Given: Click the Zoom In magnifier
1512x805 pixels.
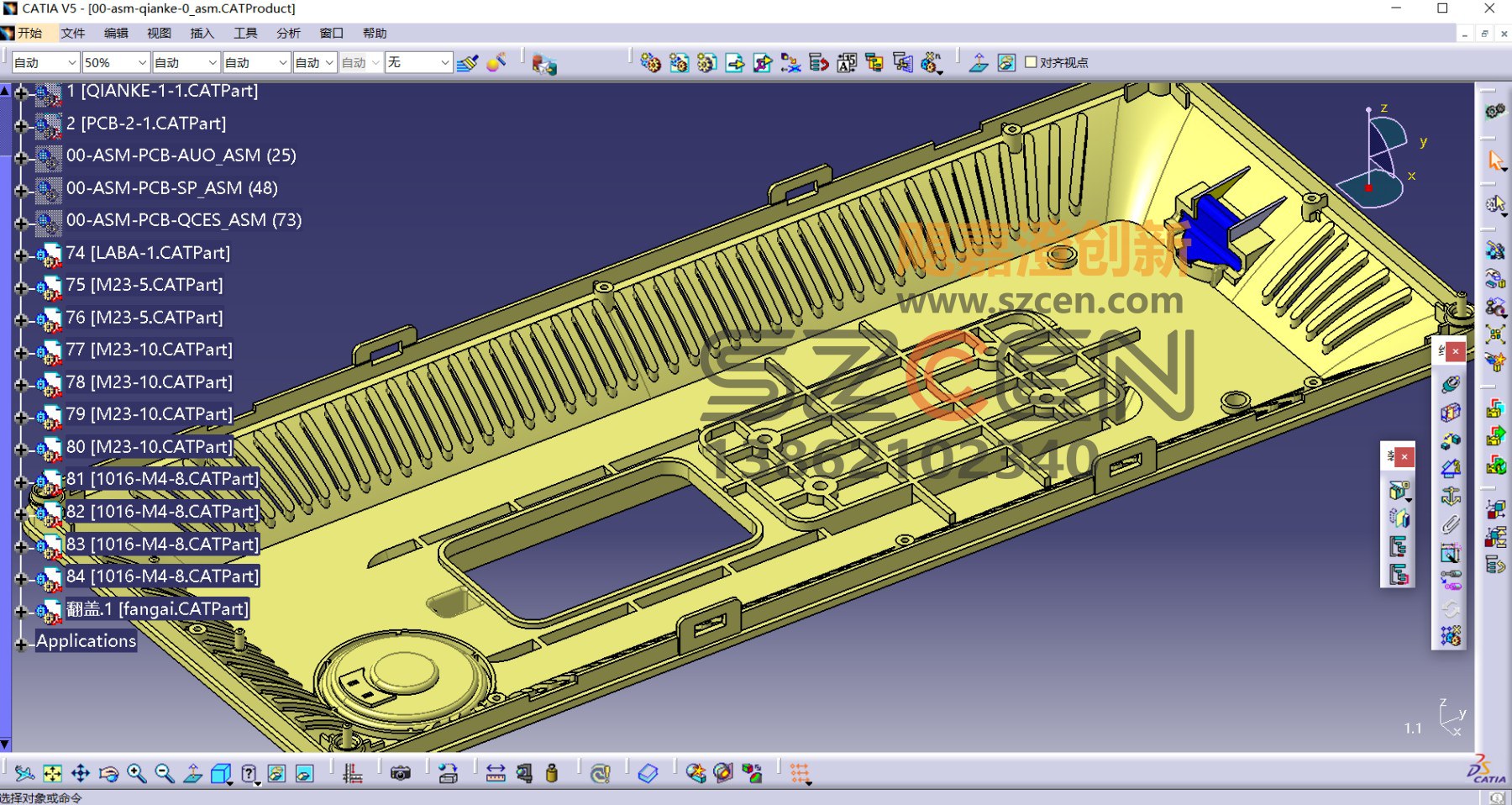Looking at the screenshot, I should click(136, 774).
